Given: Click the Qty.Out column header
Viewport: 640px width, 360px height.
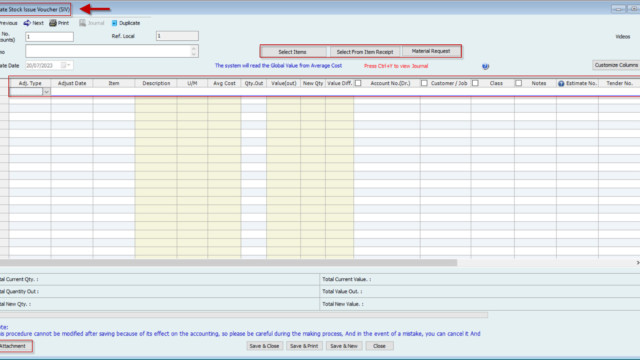Looking at the screenshot, I should [x=253, y=83].
